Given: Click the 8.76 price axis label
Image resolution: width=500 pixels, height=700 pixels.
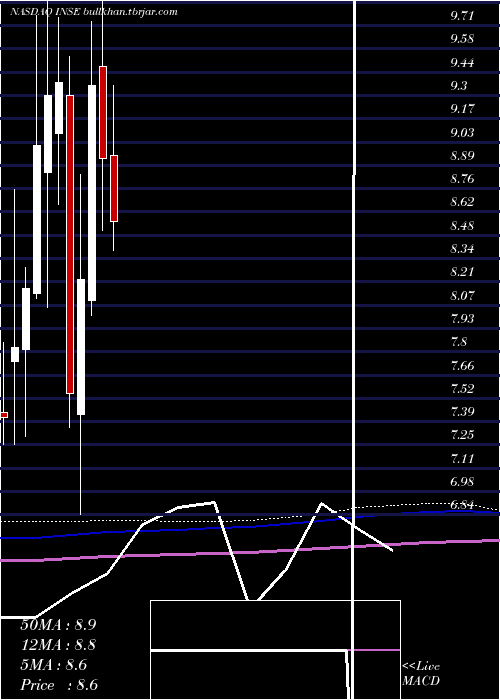Looking at the screenshot, I should tap(462, 179).
